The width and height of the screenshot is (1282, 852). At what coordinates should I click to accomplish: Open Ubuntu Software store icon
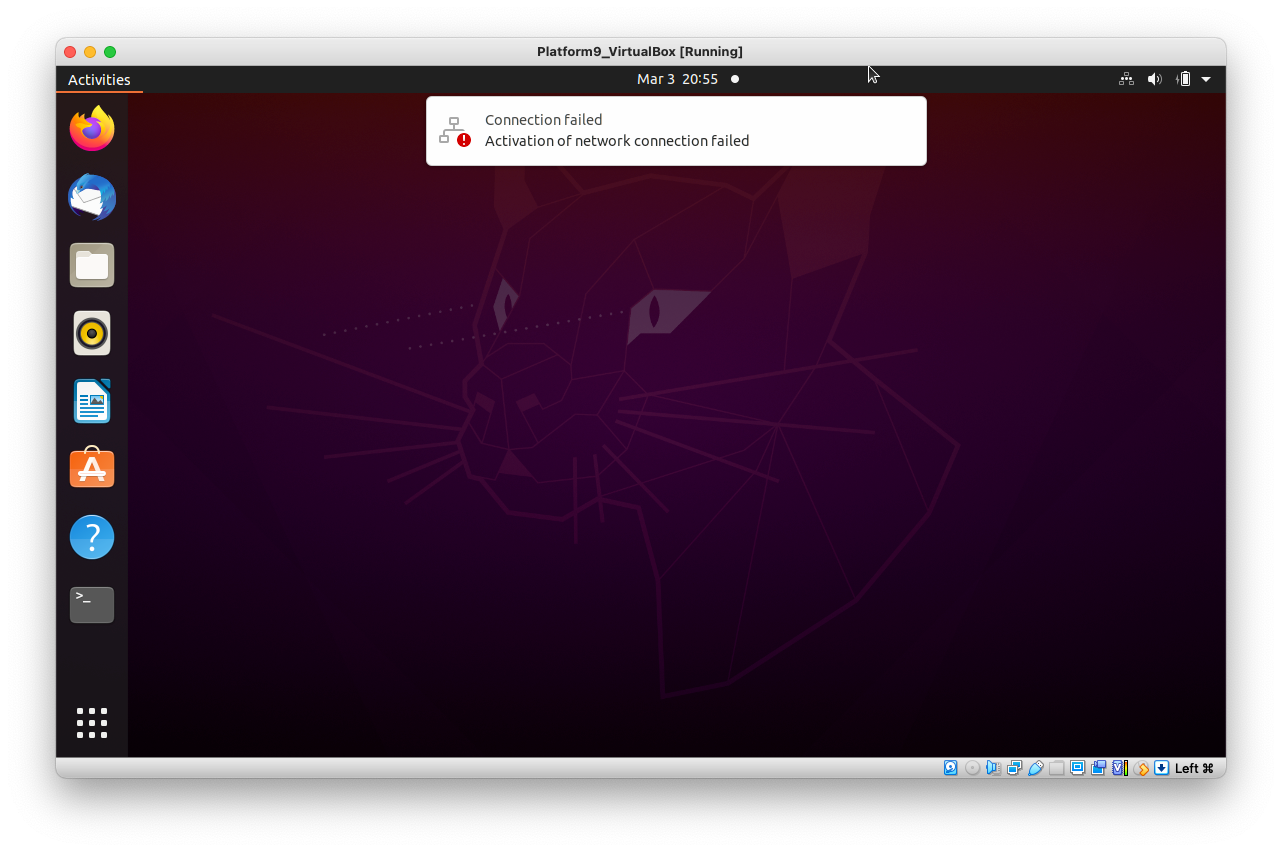click(x=92, y=468)
